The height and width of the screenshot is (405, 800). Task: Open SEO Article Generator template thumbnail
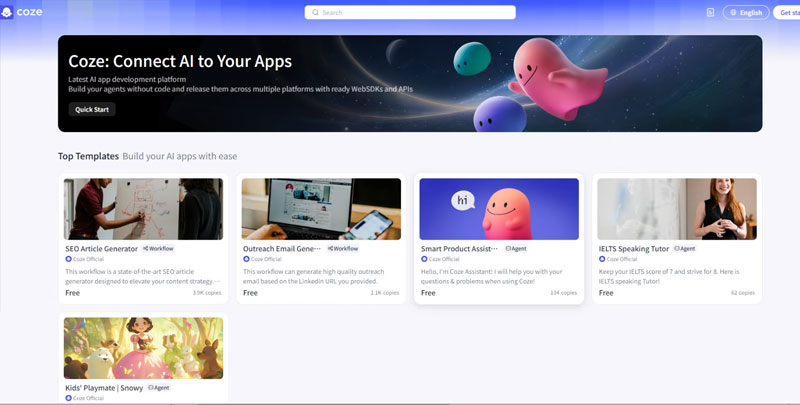pyautogui.click(x=143, y=209)
